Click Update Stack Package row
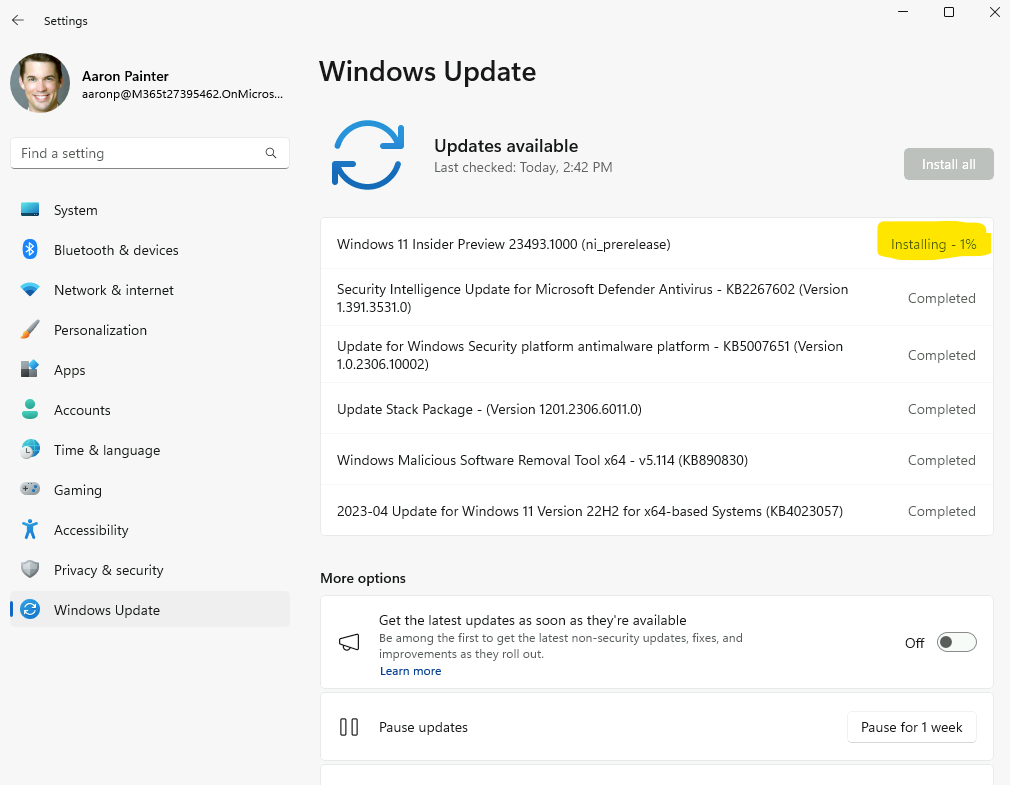Viewport: 1010px width, 785px height. [656, 409]
